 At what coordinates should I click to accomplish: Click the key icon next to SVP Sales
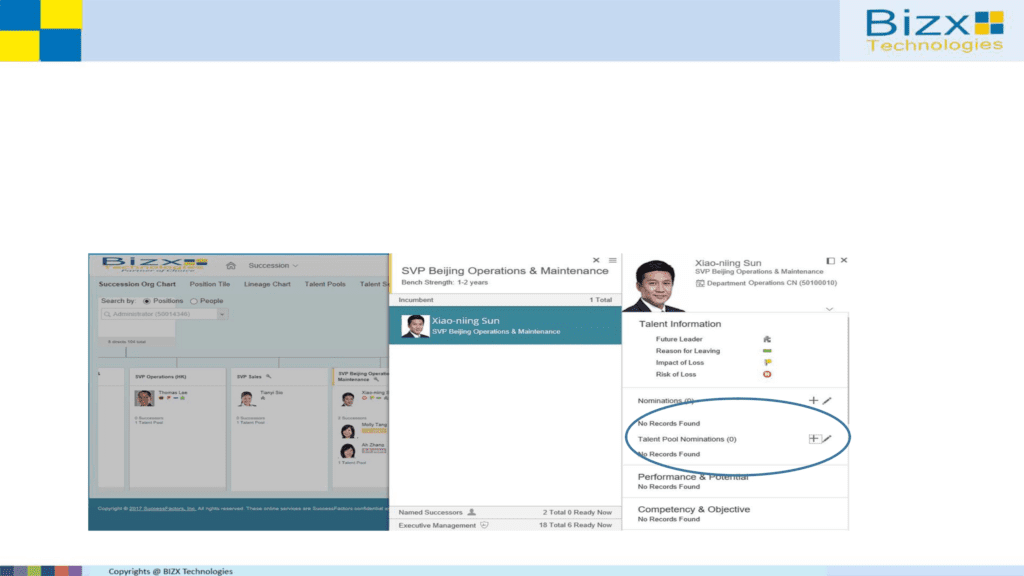[x=268, y=377]
